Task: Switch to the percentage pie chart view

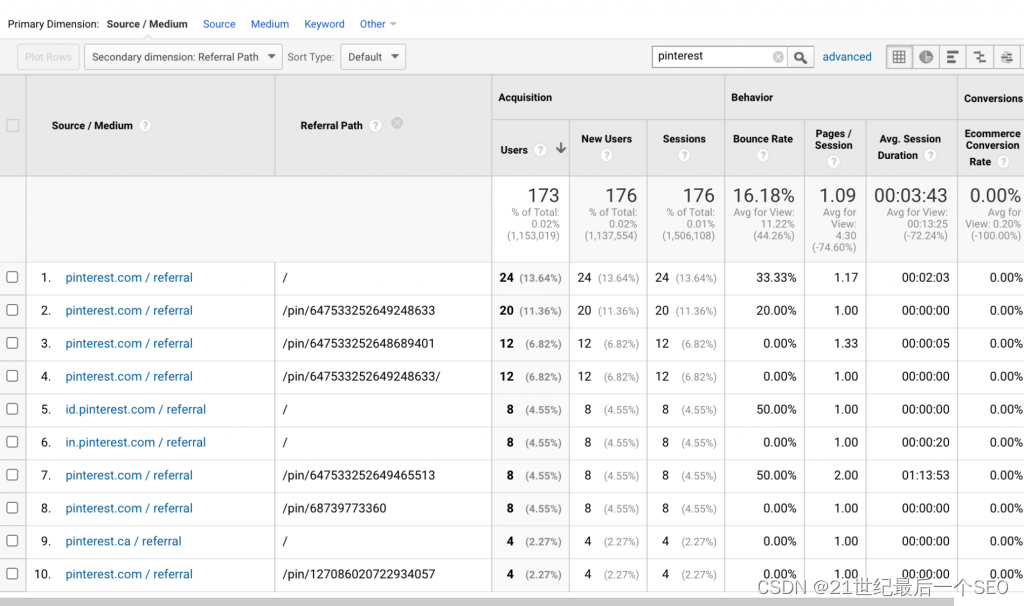Action: pyautogui.click(x=925, y=57)
